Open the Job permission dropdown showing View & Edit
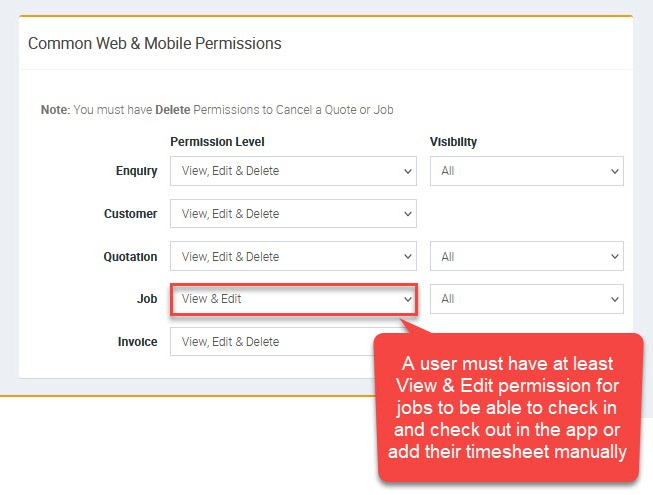Image resolution: width=653 pixels, height=495 pixels. [293, 299]
